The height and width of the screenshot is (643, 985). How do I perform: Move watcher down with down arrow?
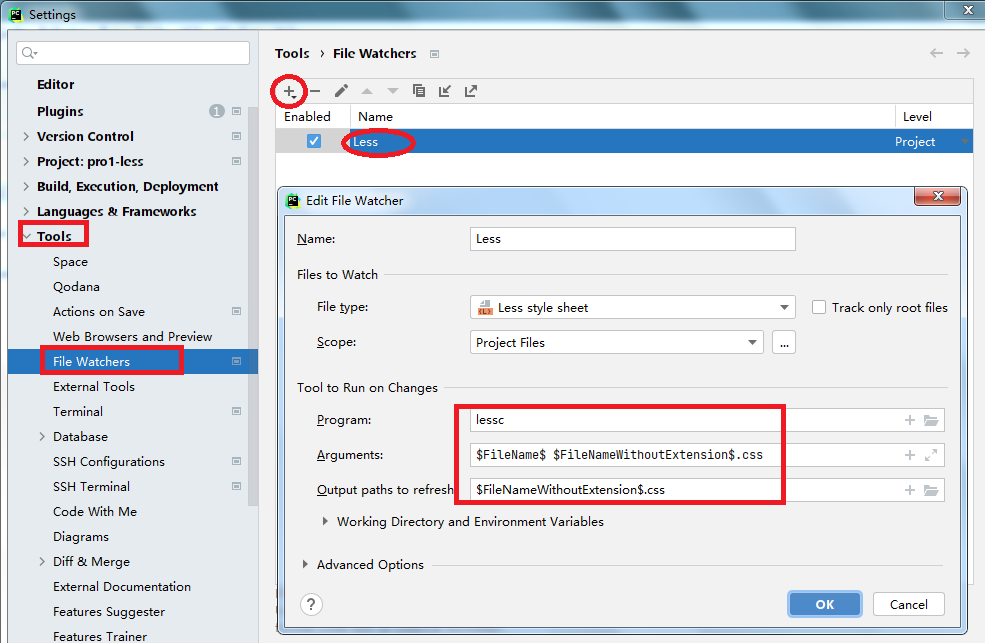pos(393,92)
